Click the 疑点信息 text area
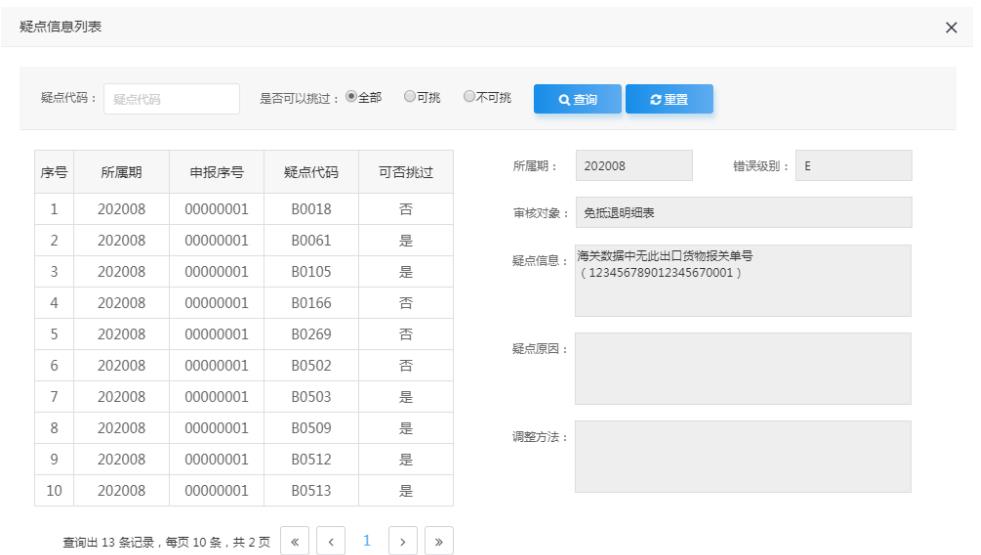This screenshot has width=981, height=555. pos(743,280)
